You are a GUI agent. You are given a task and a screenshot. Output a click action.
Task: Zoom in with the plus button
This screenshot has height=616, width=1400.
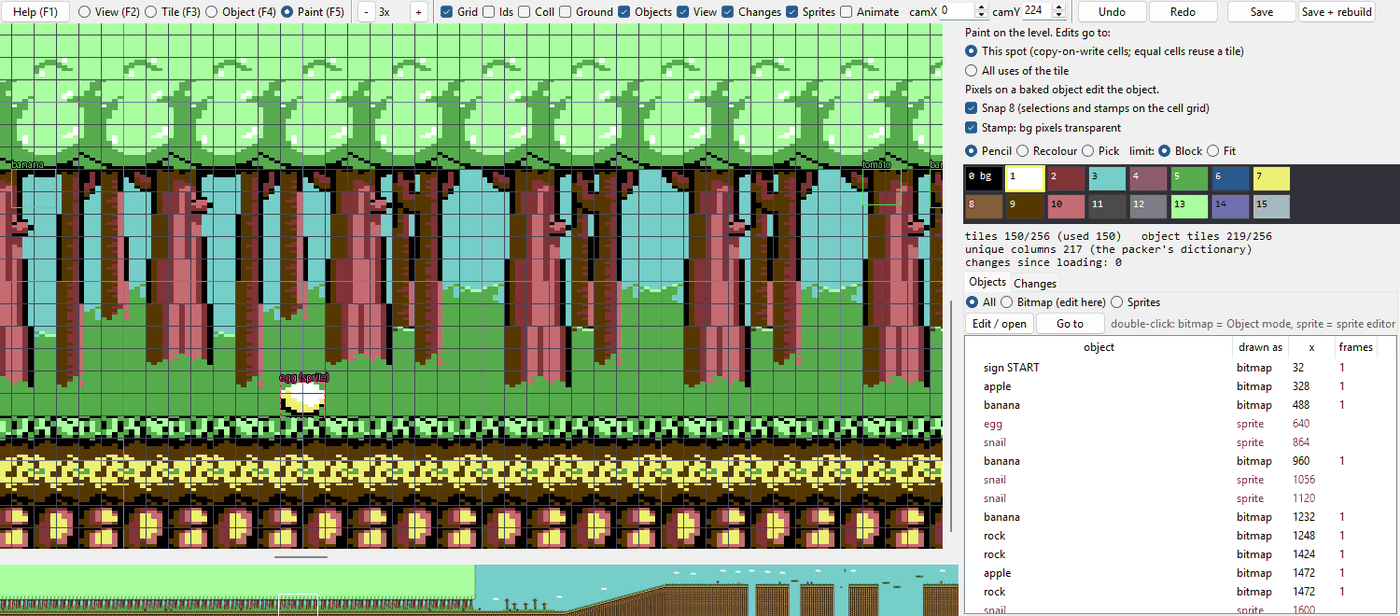(417, 12)
